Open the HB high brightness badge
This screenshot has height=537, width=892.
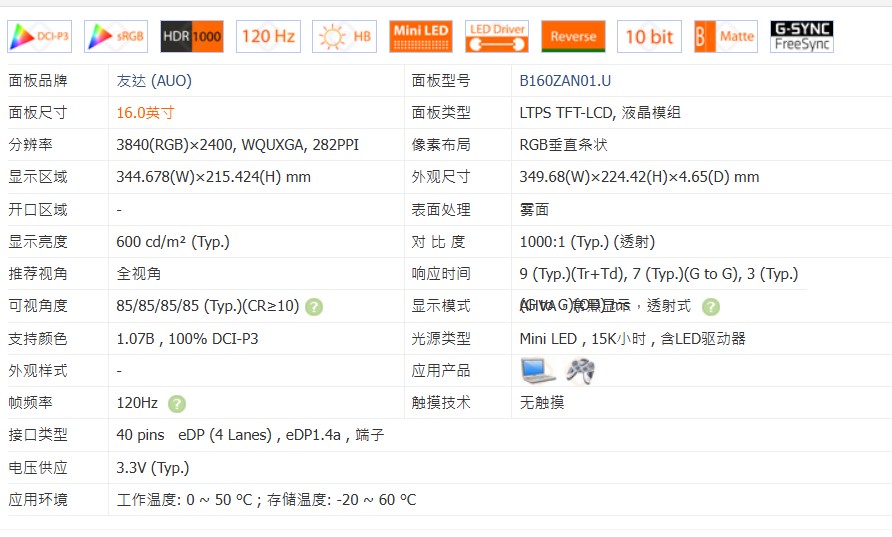(x=344, y=37)
